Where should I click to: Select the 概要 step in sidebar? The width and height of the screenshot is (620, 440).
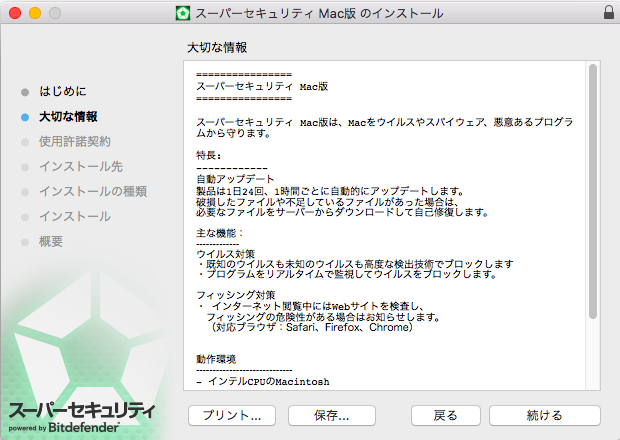pos(51,241)
